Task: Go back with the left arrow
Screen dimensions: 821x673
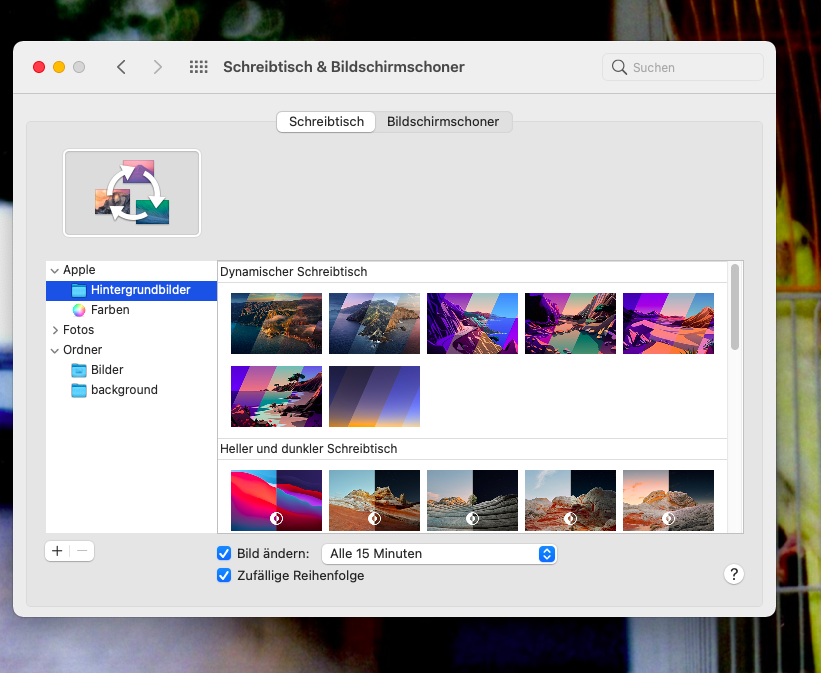Action: tap(121, 67)
